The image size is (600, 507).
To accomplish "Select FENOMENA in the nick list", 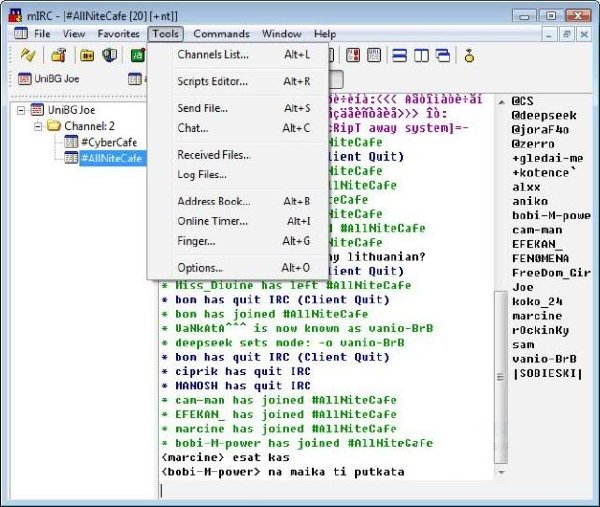I will pos(540,259).
